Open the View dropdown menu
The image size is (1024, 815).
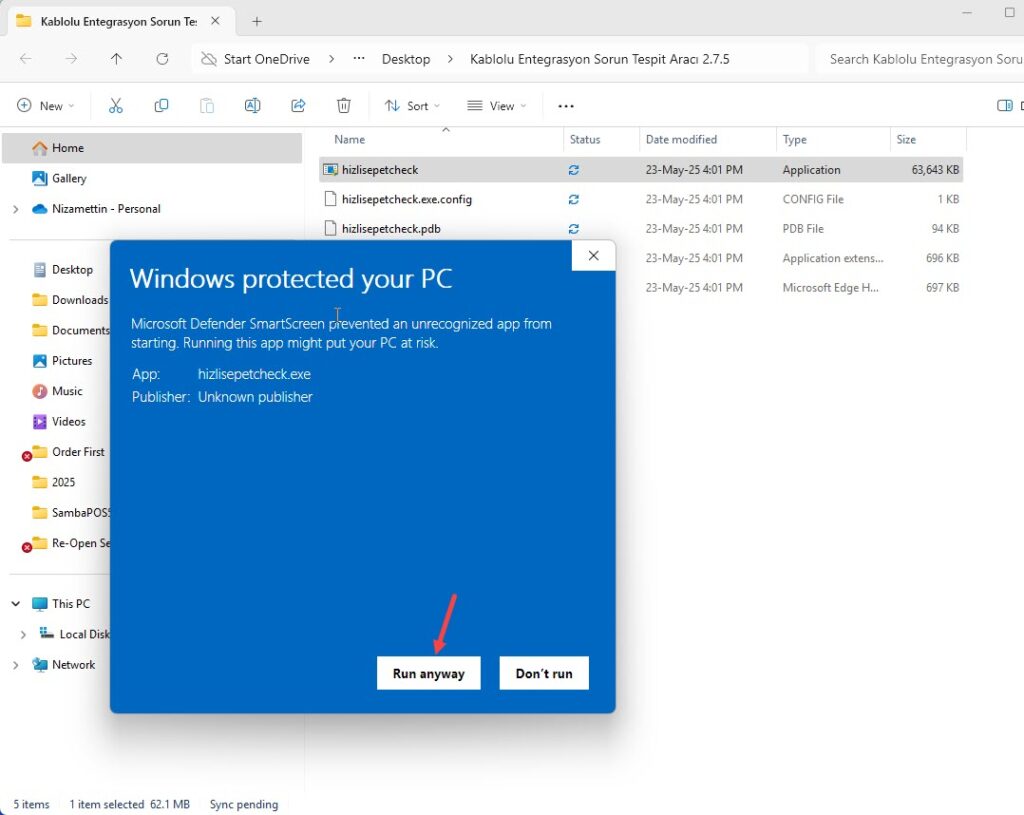[x=496, y=106]
